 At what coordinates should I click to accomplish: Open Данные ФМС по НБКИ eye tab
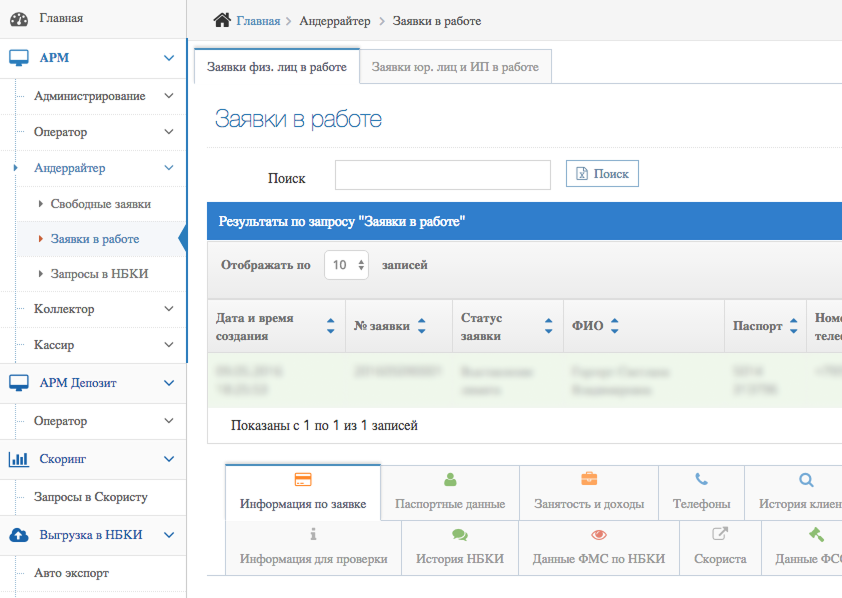point(598,547)
